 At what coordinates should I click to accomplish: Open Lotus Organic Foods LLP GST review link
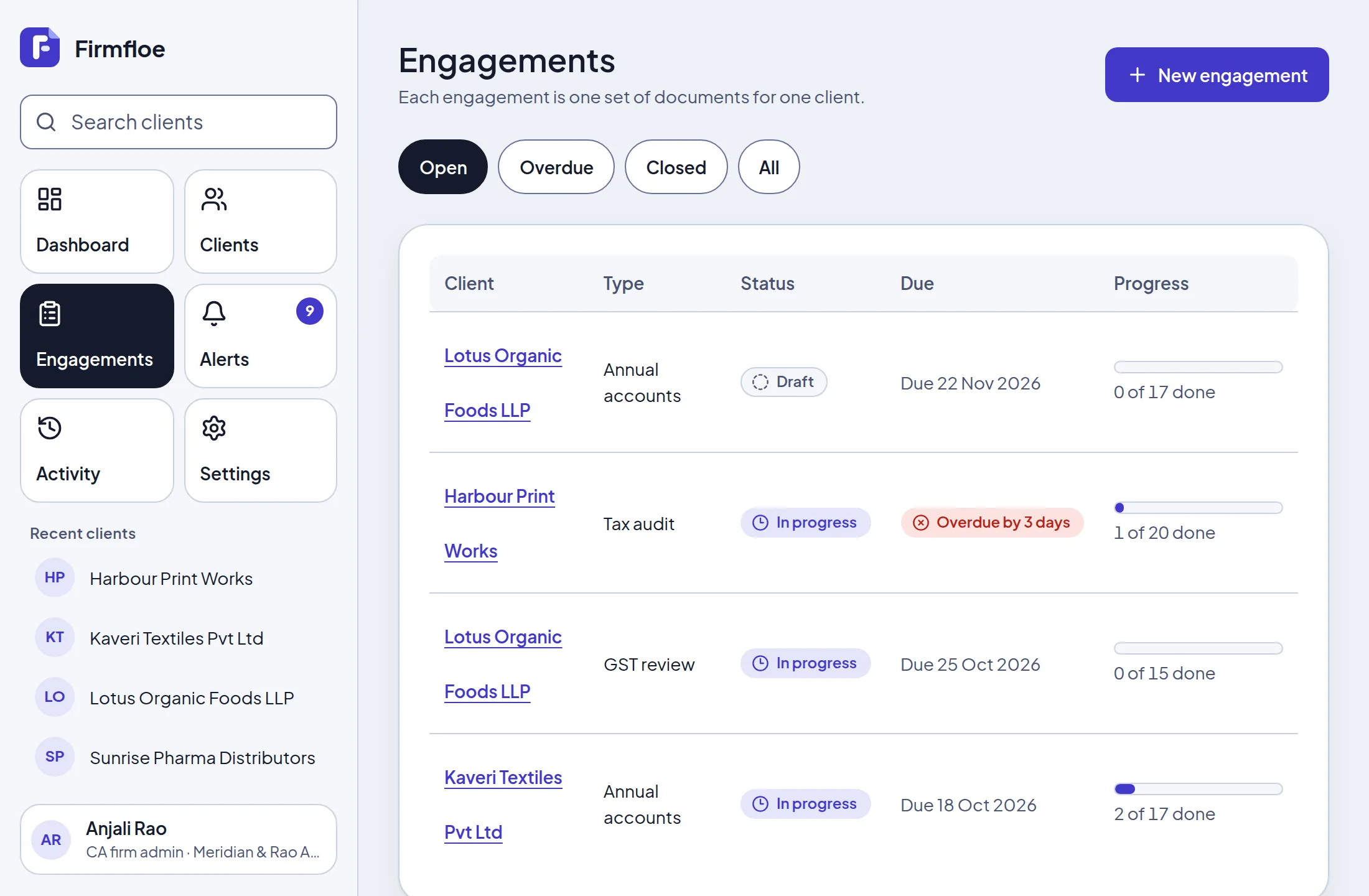tap(503, 664)
